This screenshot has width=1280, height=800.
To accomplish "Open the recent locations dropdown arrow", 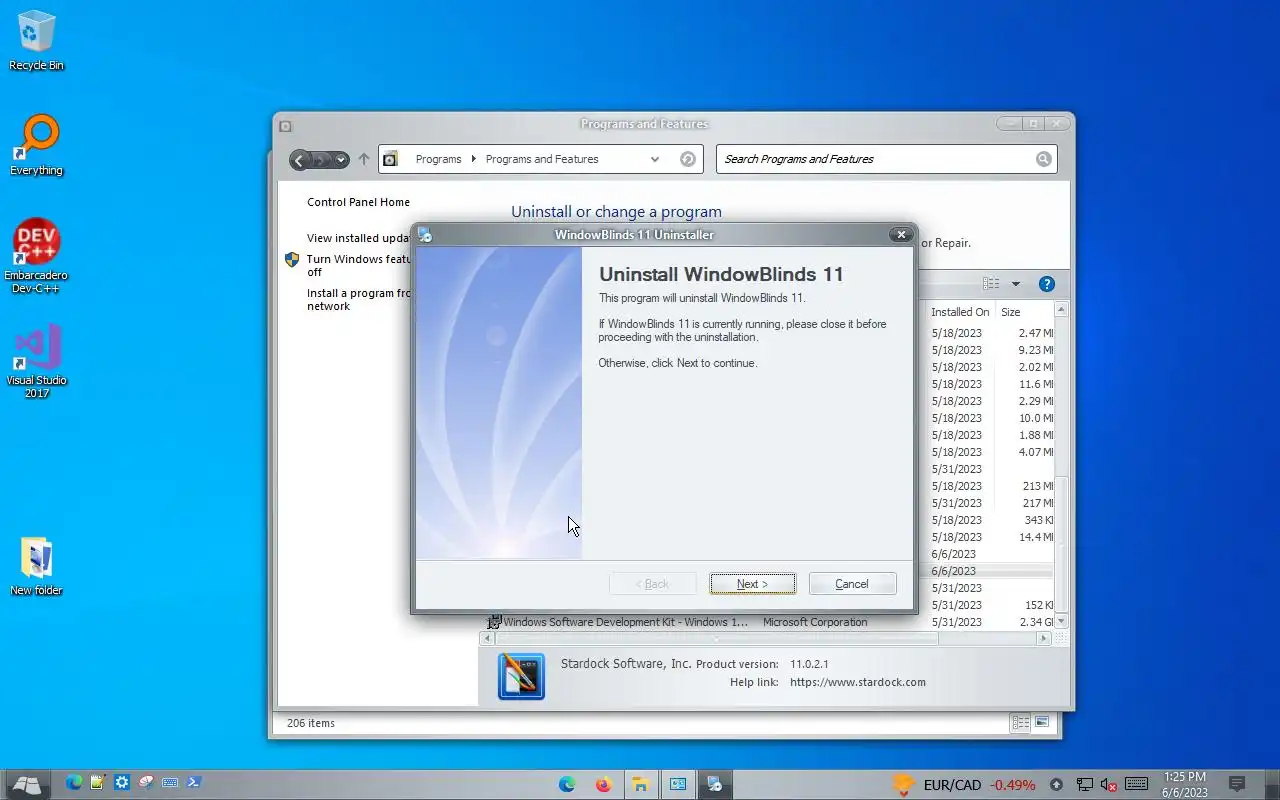I will pos(342,160).
